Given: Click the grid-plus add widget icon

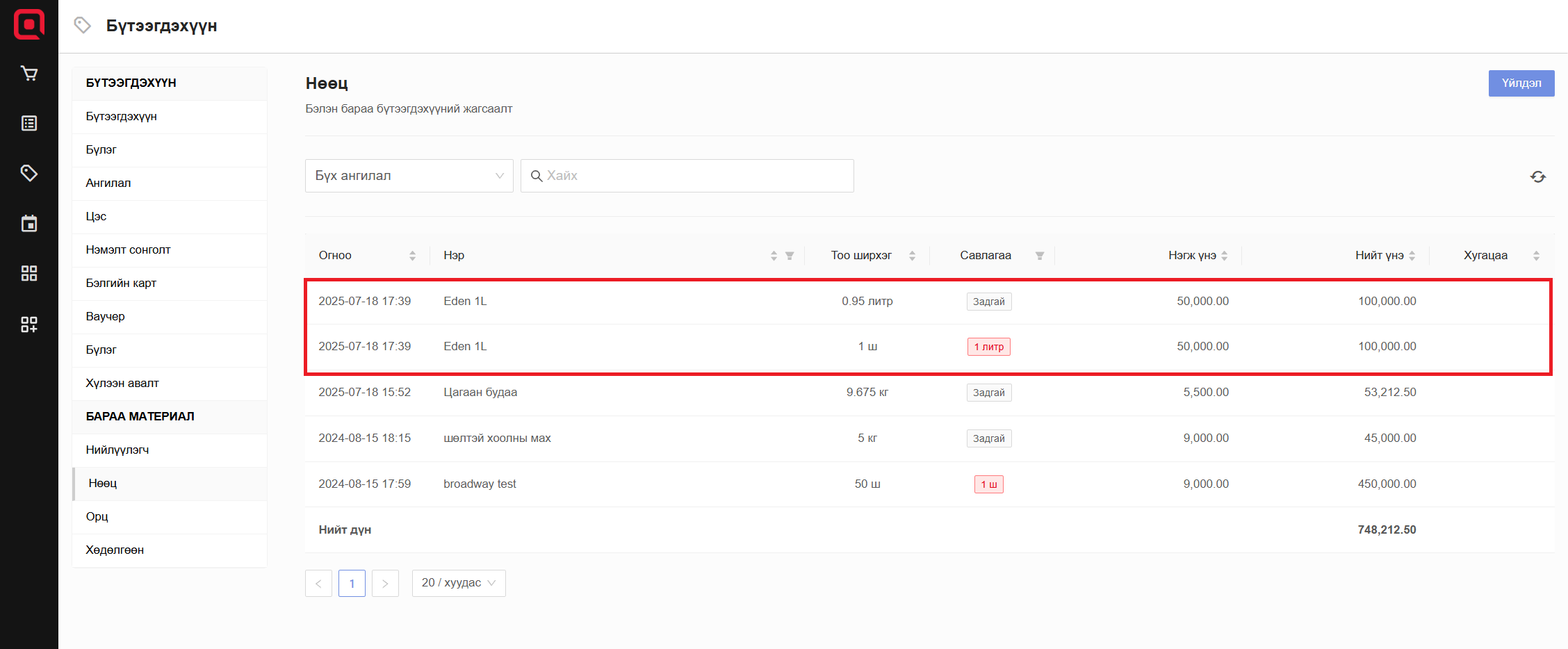Looking at the screenshot, I should click(29, 324).
